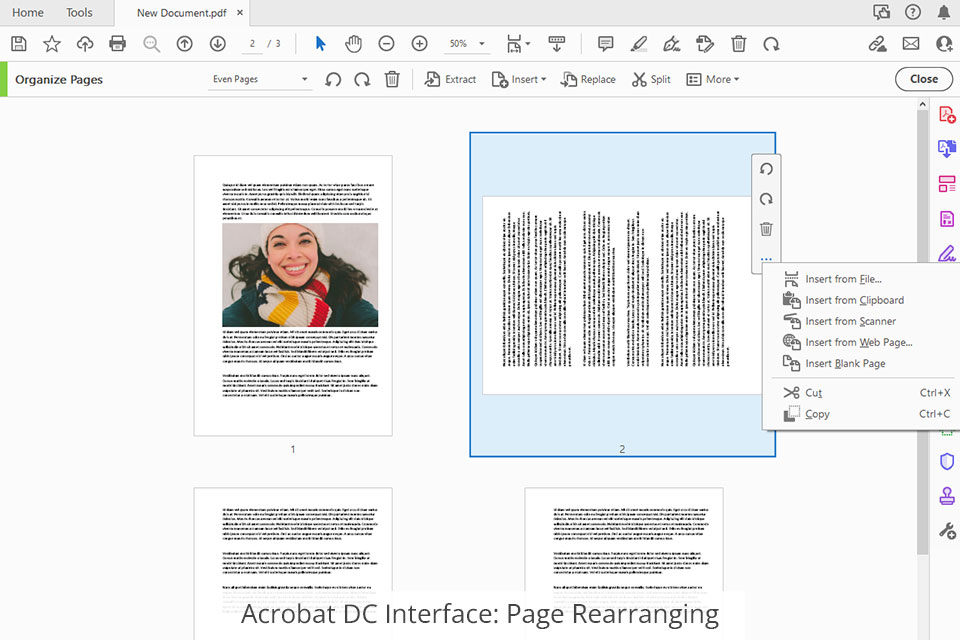Click trash icon in top toolbar

[x=738, y=43]
